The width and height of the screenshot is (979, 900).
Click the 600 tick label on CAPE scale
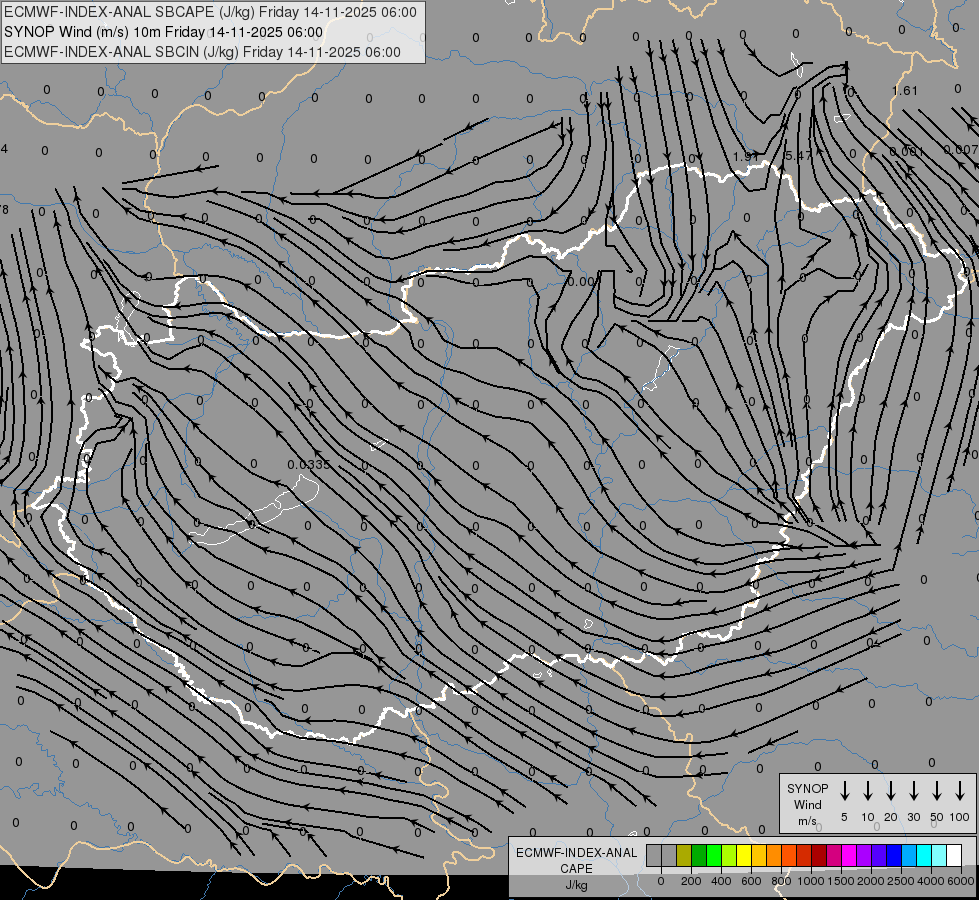tap(751, 881)
